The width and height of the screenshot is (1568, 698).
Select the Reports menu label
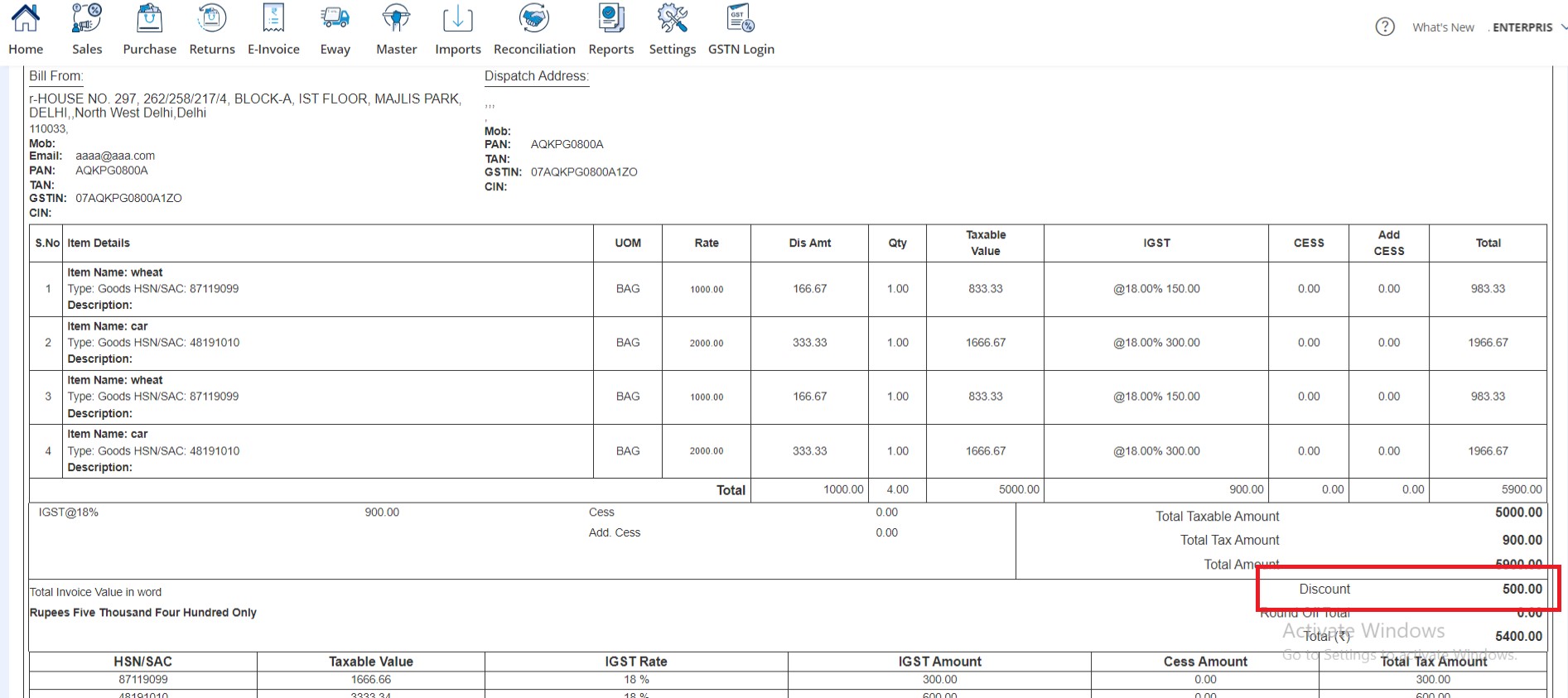point(611,49)
